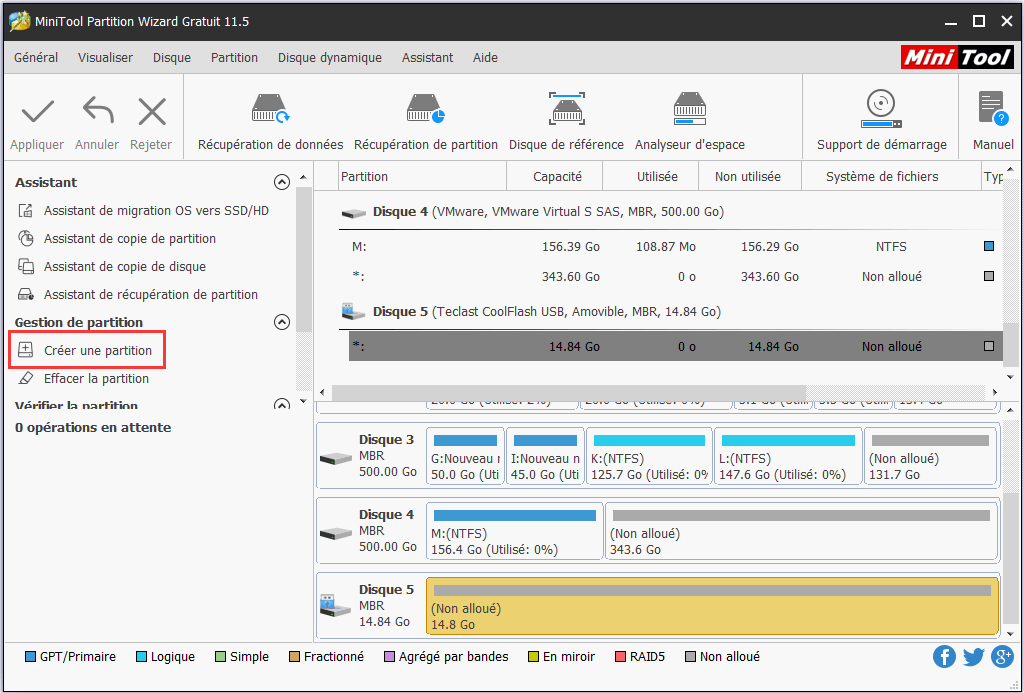Click the Logique legend color swatch

(141, 656)
